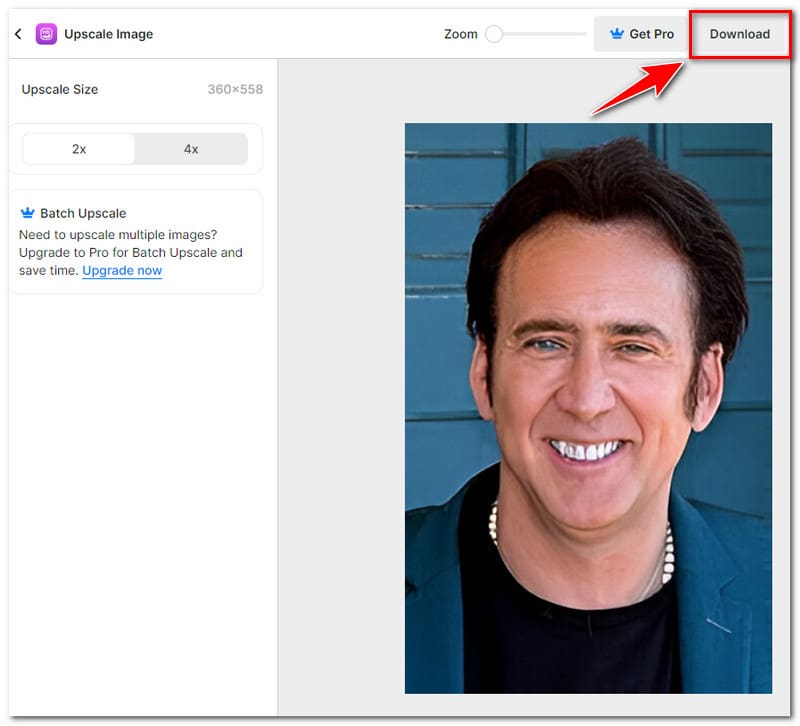
Task: Click the upscaled portrait preview image
Action: point(588,408)
